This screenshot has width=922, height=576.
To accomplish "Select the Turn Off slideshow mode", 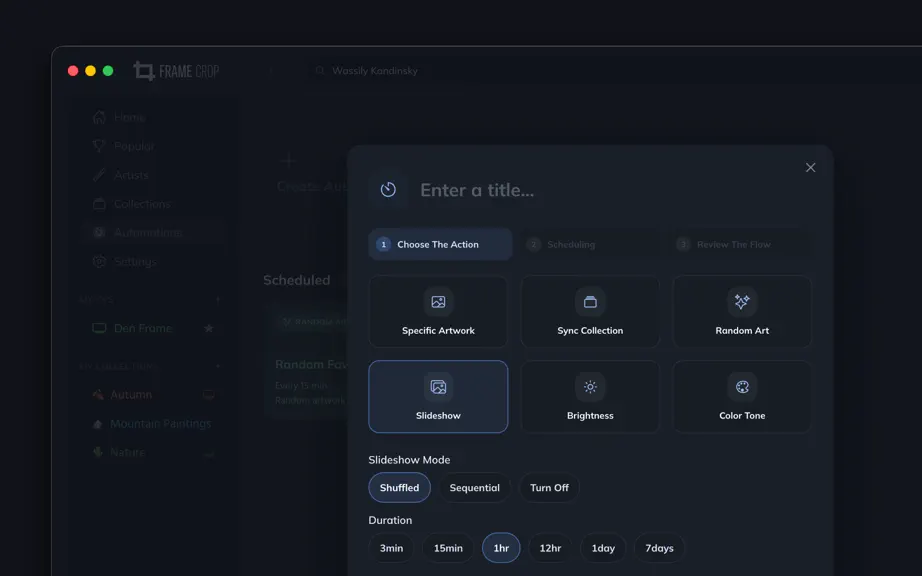I will 549,488.
